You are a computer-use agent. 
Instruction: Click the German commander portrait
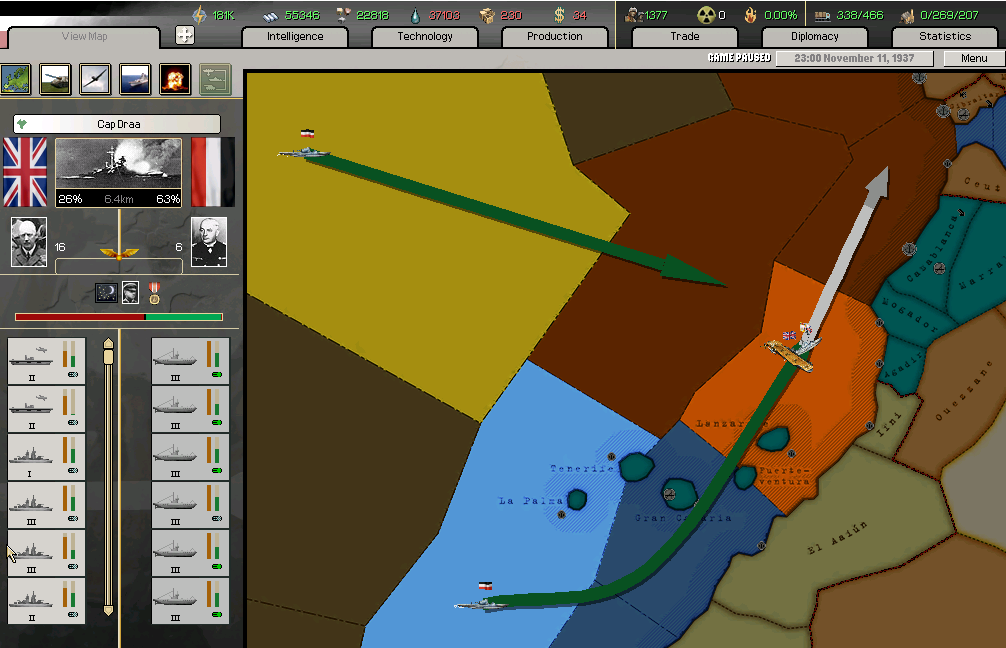coord(209,242)
